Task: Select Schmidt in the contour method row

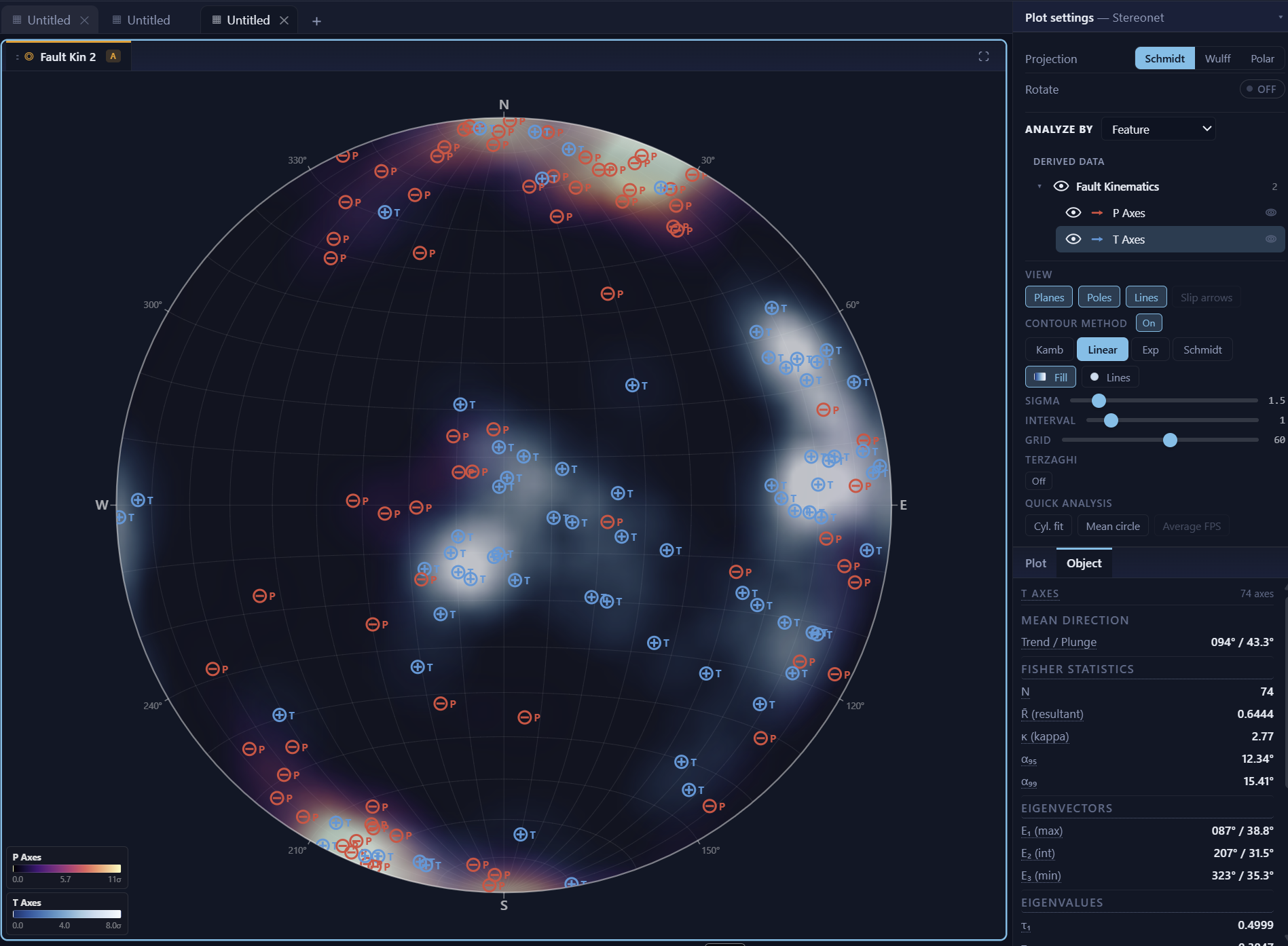Action: tap(1202, 349)
